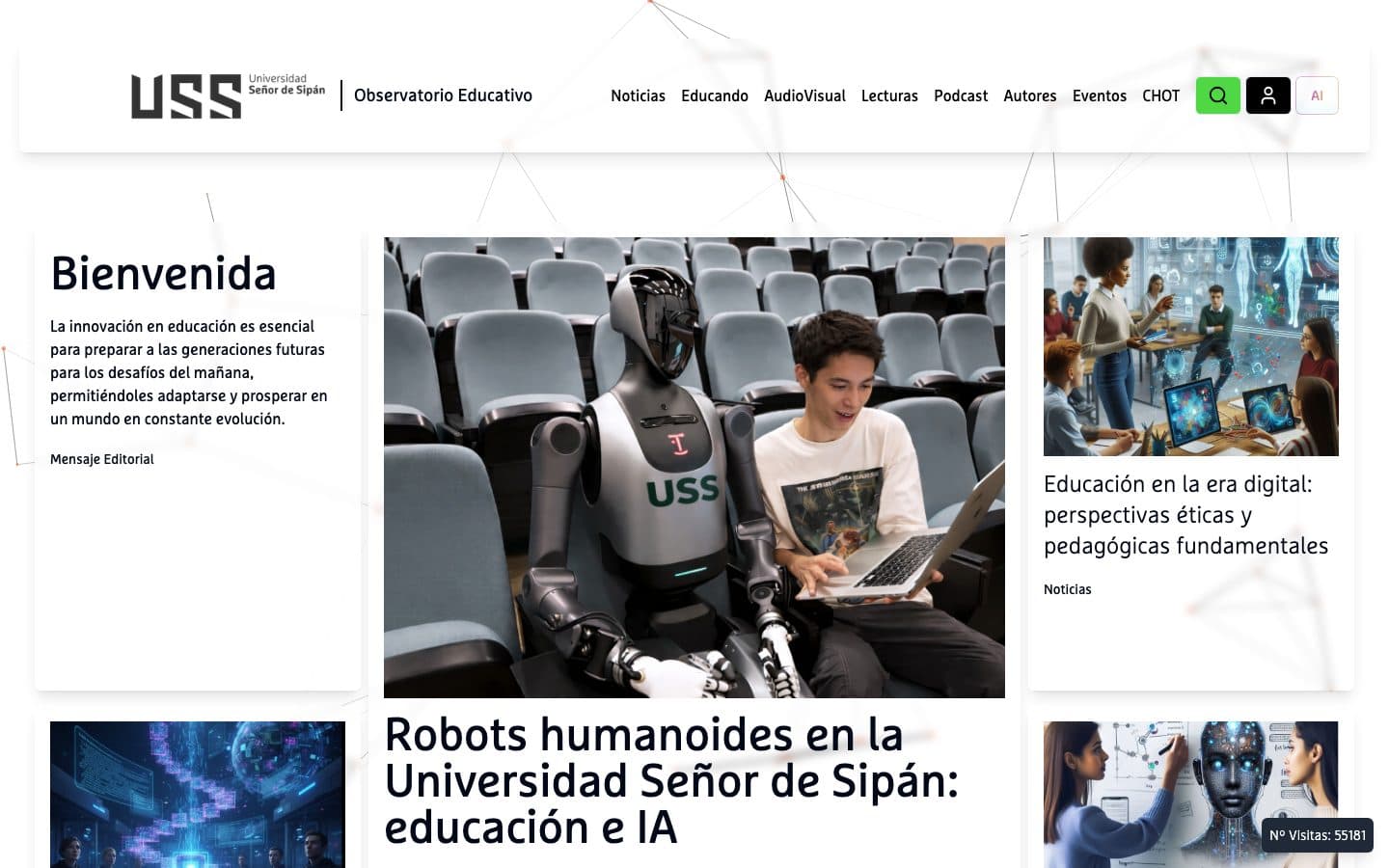
Task: Open the robot and student featured image
Action: coord(694,468)
